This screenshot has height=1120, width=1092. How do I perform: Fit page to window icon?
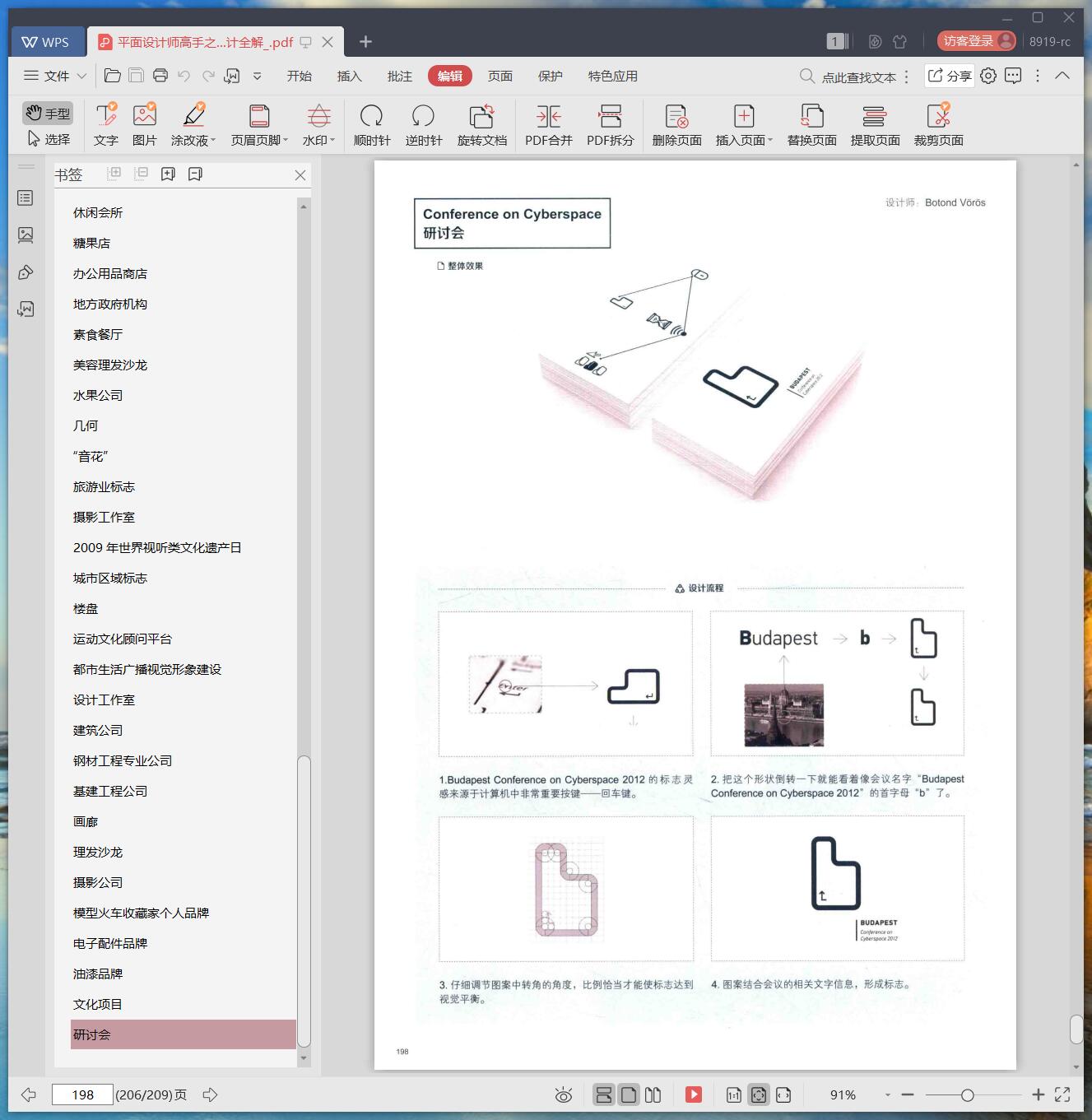click(x=759, y=1094)
